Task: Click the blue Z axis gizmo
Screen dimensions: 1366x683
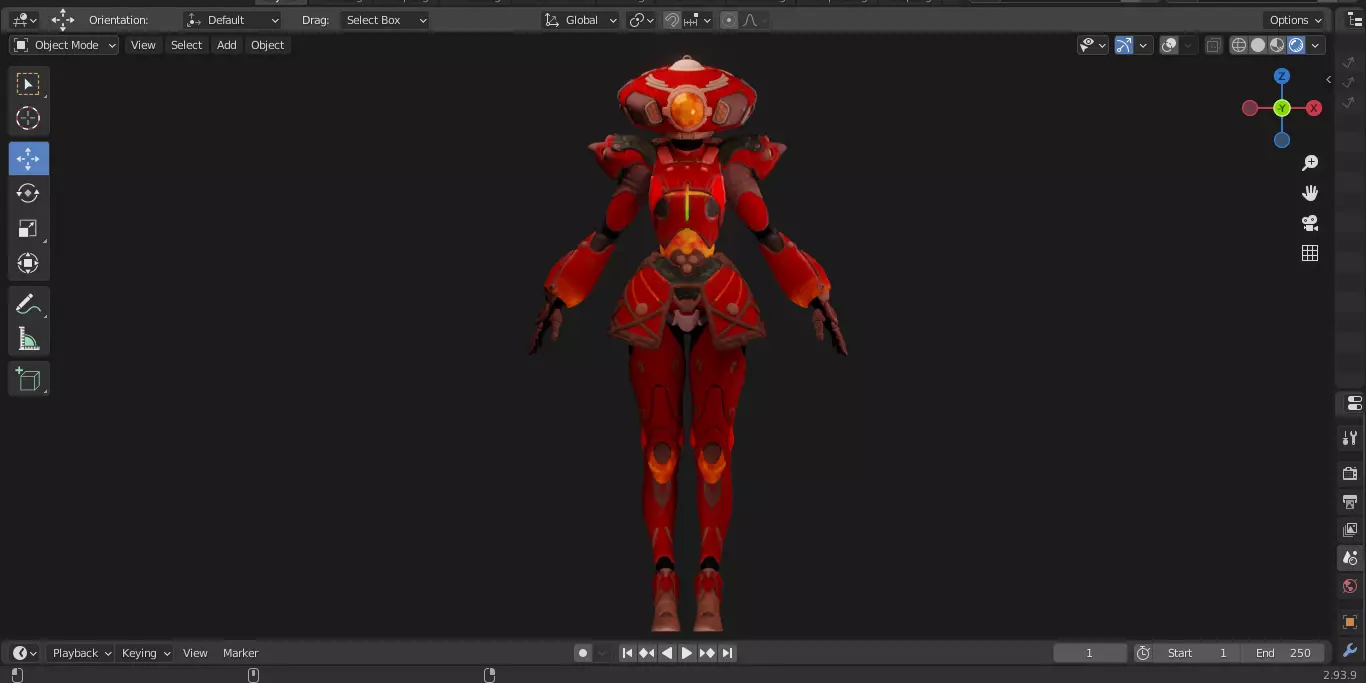Action: pos(1282,76)
